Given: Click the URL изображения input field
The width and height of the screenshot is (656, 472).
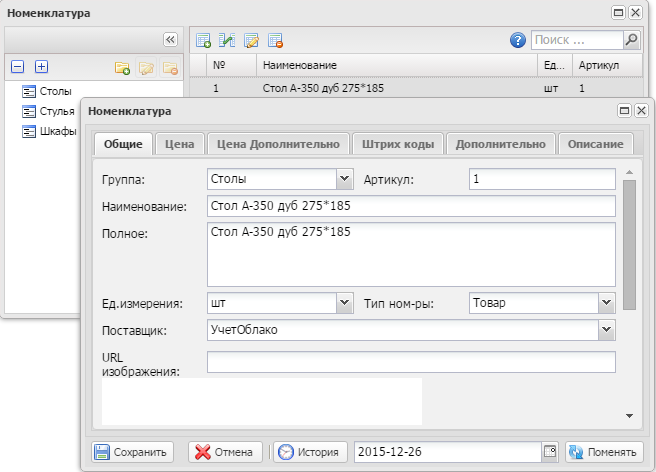Looking at the screenshot, I should click(x=411, y=362).
